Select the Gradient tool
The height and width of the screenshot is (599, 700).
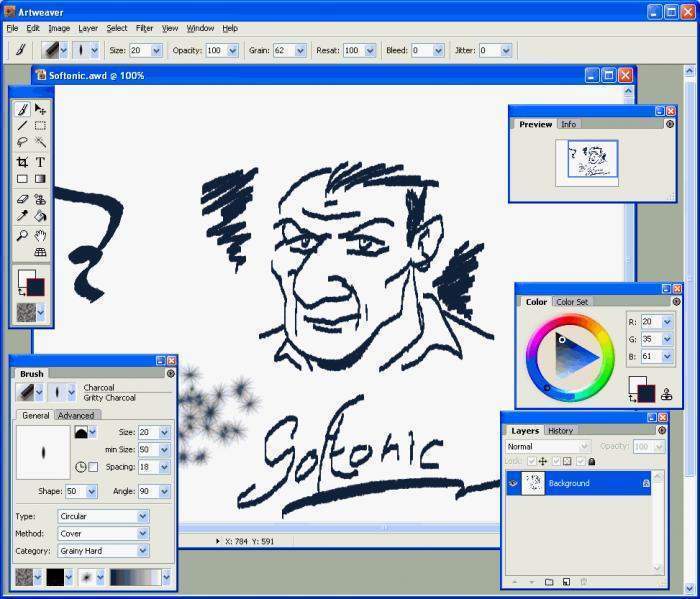40,179
